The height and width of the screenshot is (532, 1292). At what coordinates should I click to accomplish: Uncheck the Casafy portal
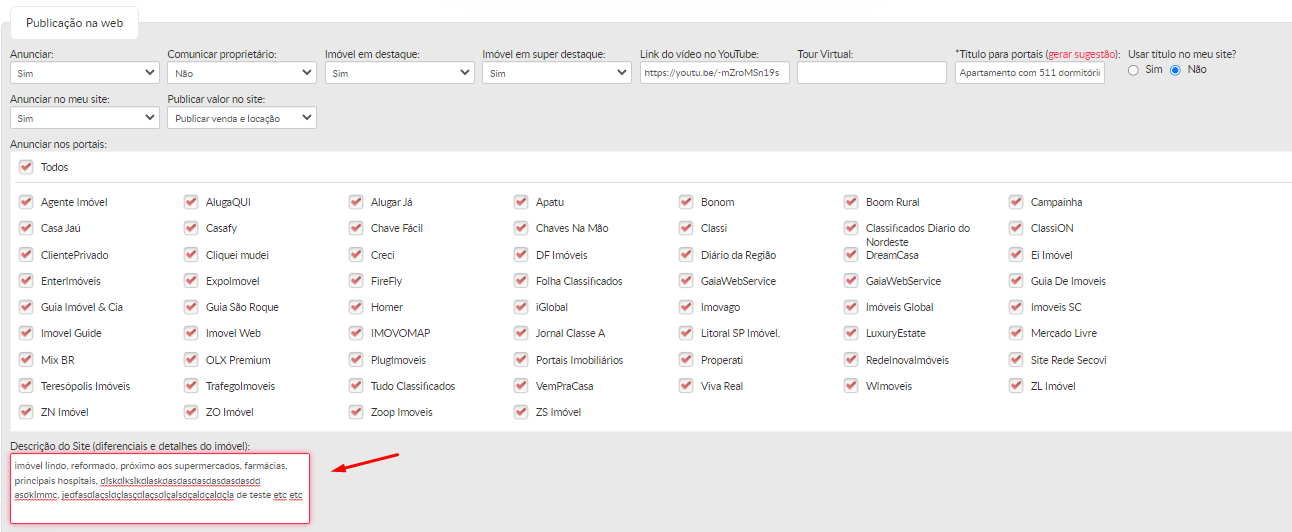pos(191,228)
